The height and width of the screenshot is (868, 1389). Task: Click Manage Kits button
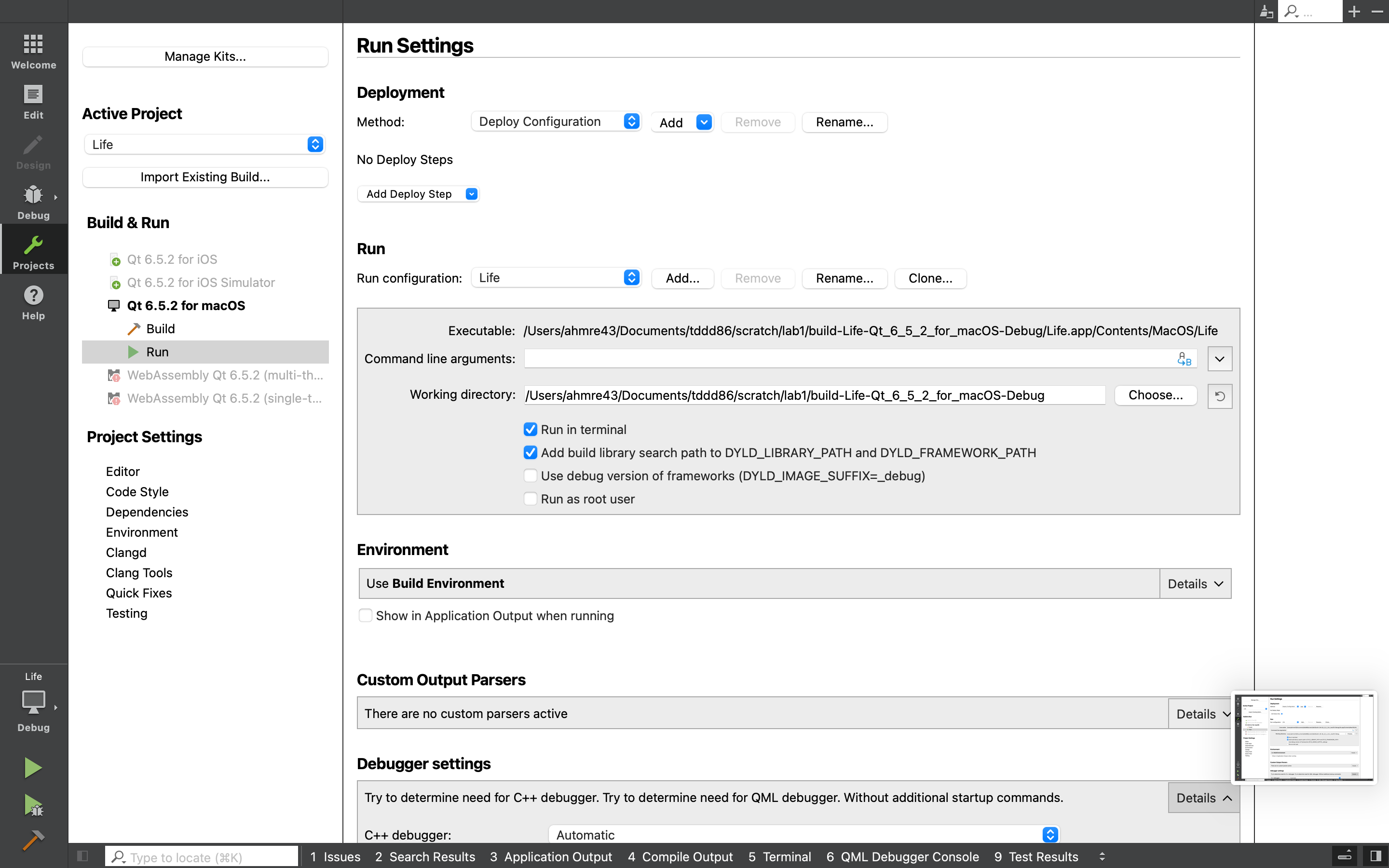click(205, 56)
